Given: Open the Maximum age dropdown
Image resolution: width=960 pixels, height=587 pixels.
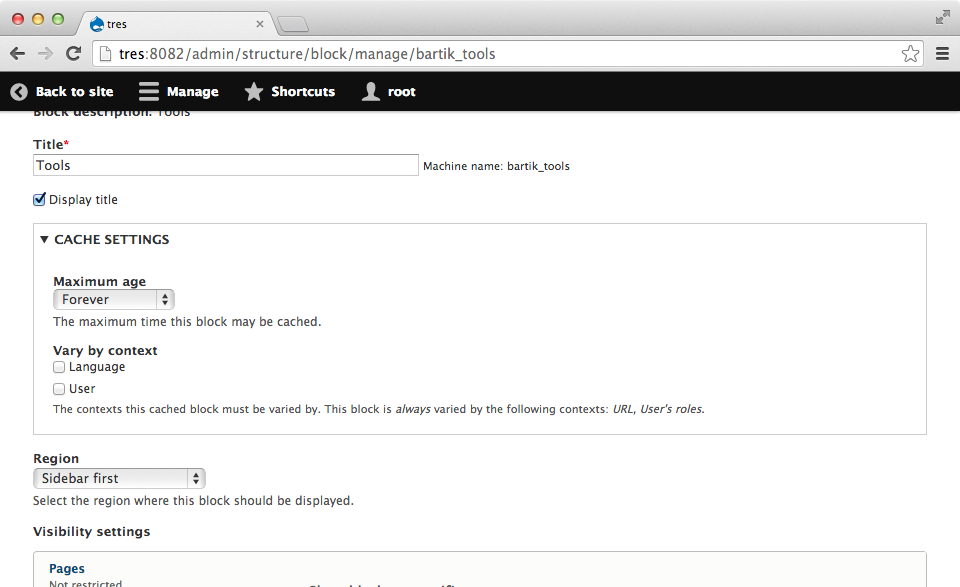Looking at the screenshot, I should (x=113, y=299).
